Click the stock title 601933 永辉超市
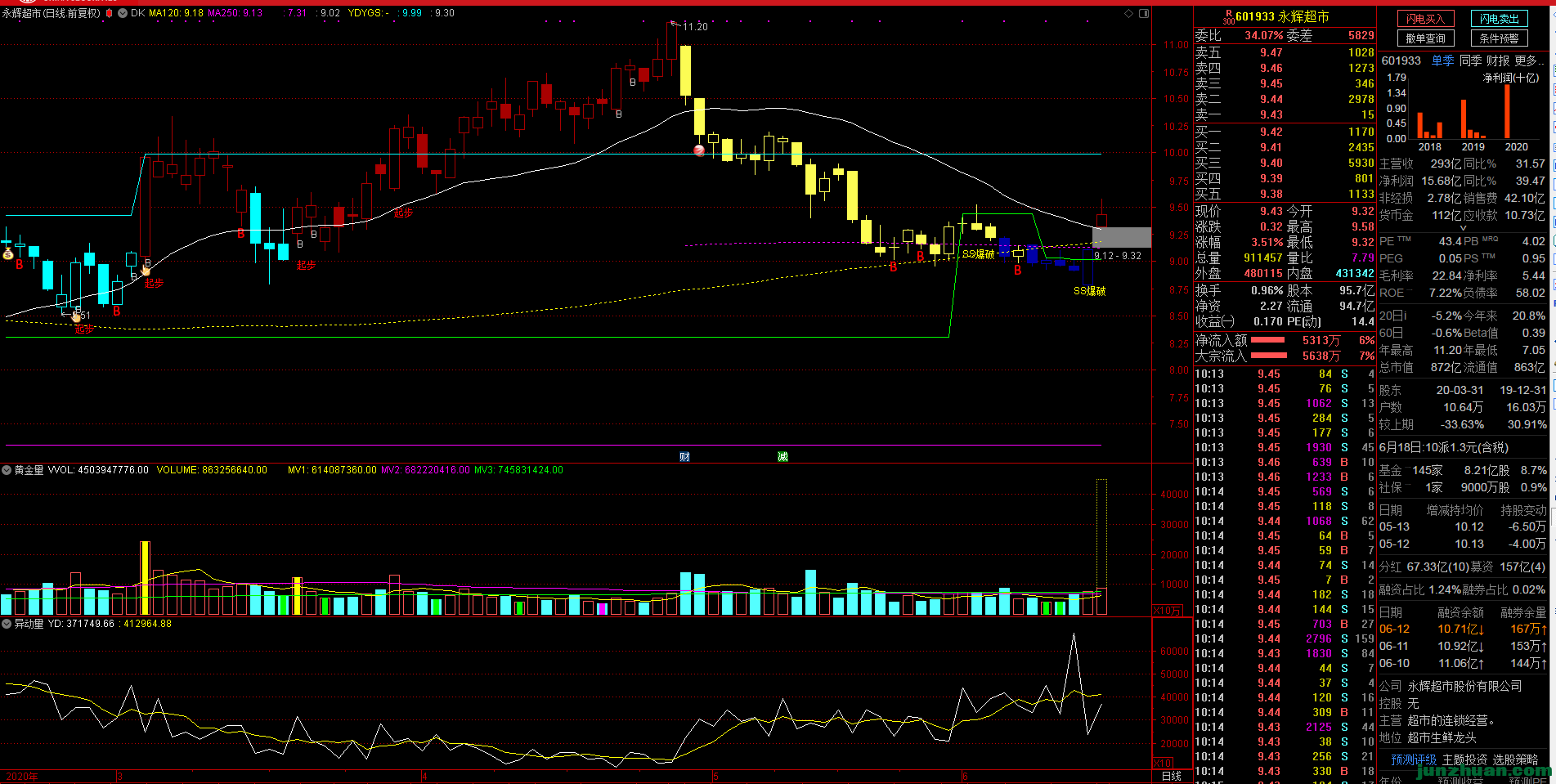Screen dimensions: 1556x784 tap(1281, 16)
